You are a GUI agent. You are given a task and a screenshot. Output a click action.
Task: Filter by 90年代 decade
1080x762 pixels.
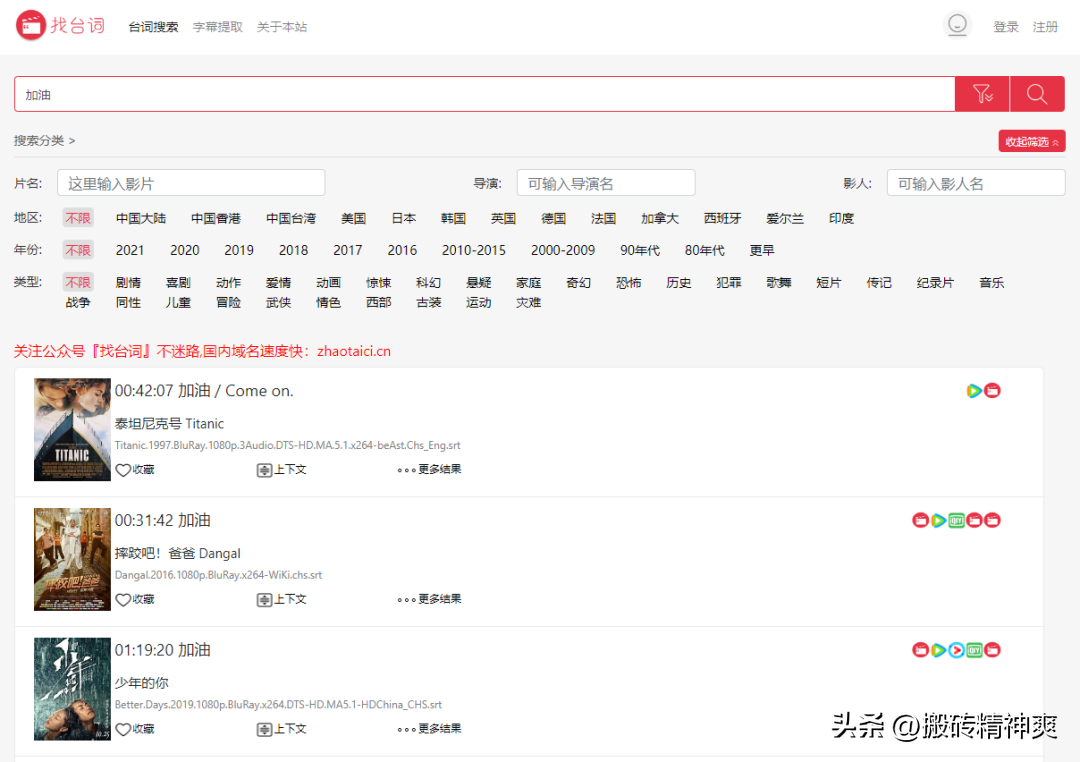[640, 250]
